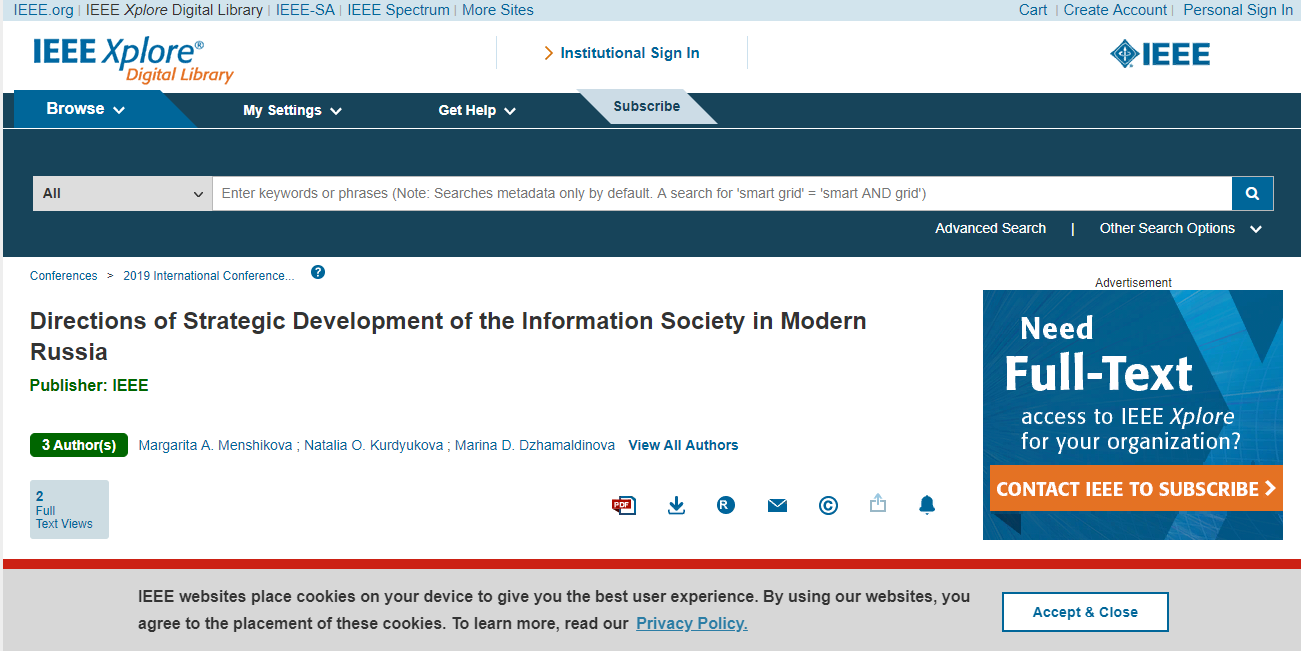The image size is (1301, 651).
Task: Open author Margarita A. Menshikova
Action: pos(215,445)
